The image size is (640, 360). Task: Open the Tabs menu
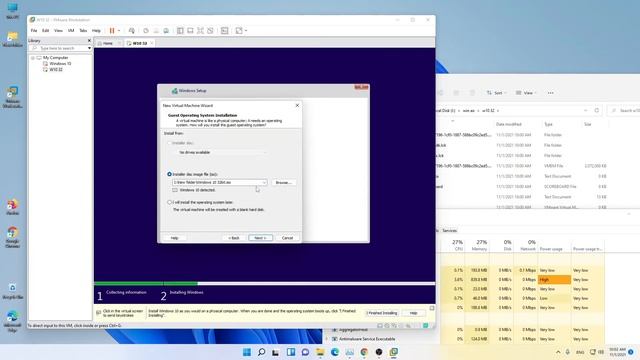tap(83, 31)
